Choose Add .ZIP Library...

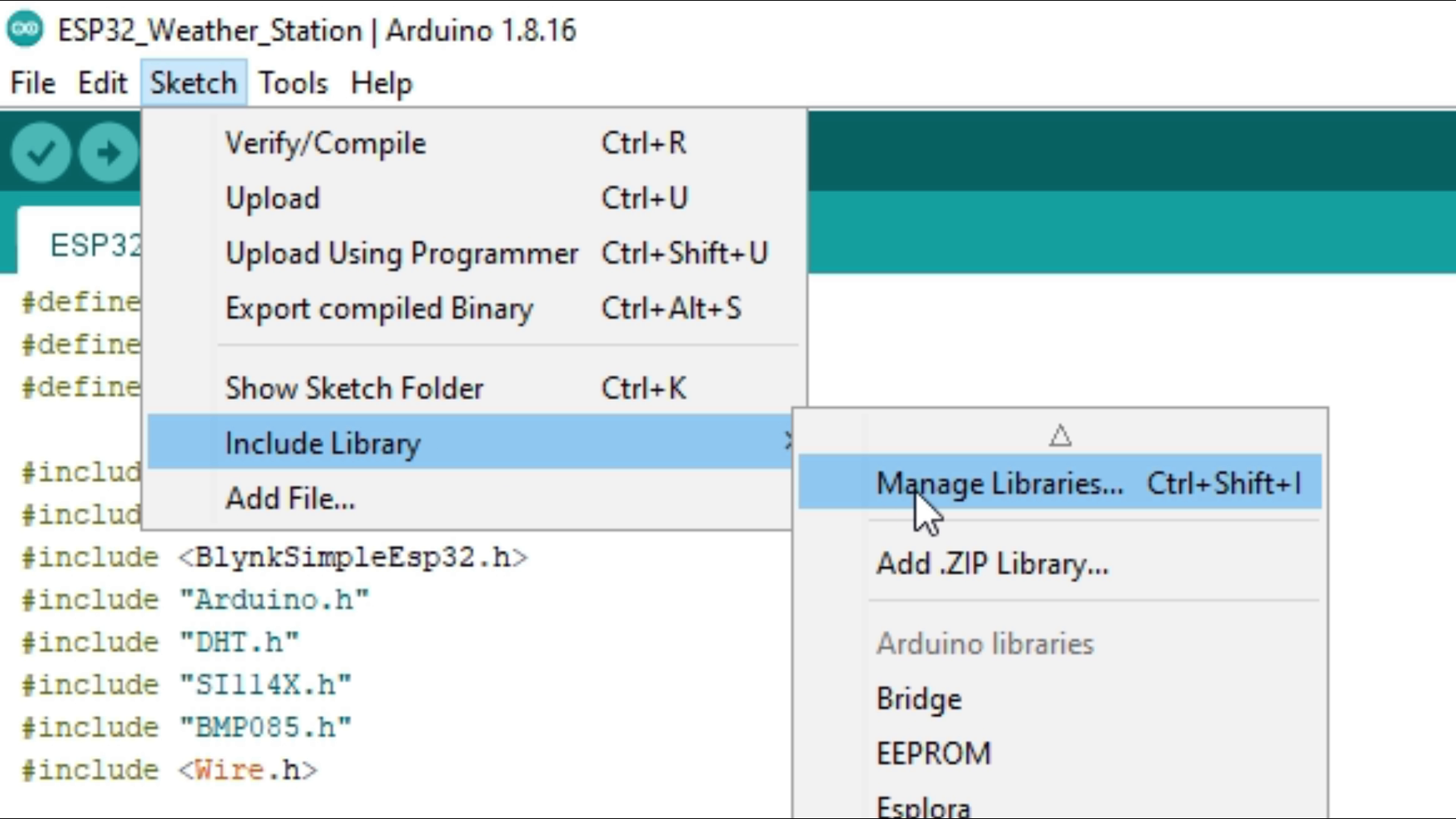pyautogui.click(x=992, y=564)
